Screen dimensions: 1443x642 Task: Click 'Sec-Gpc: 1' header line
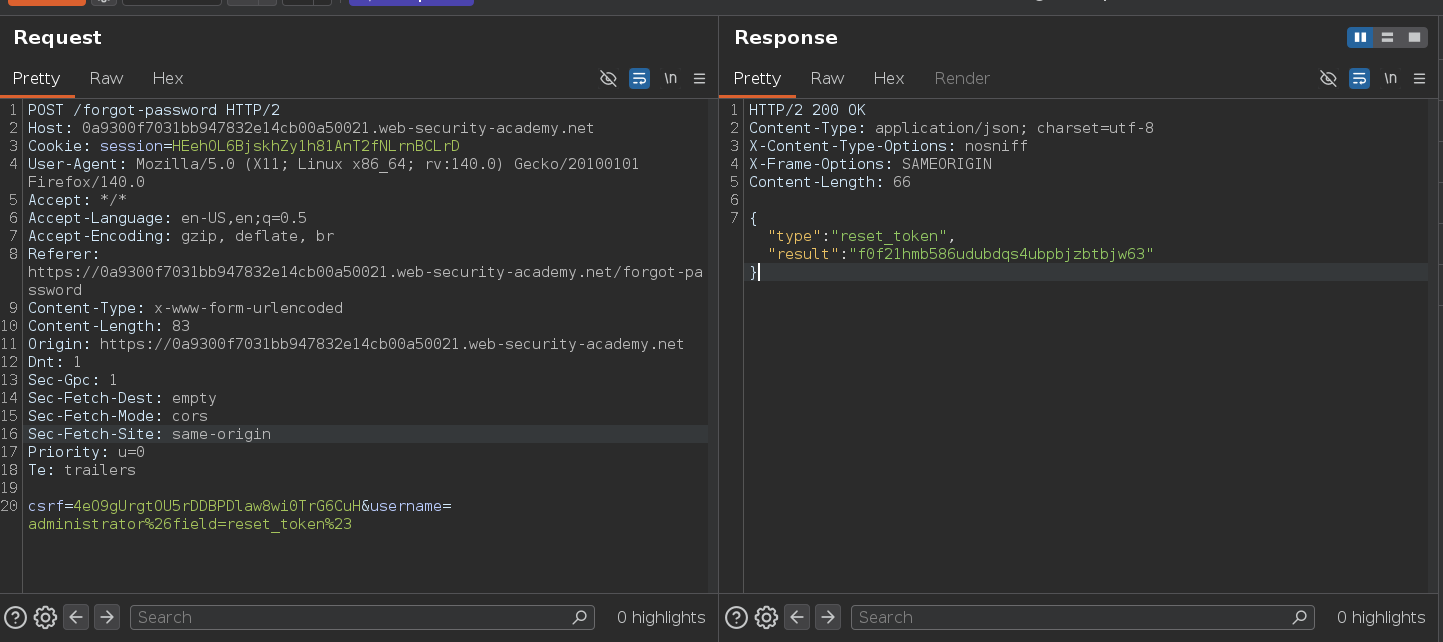73,380
